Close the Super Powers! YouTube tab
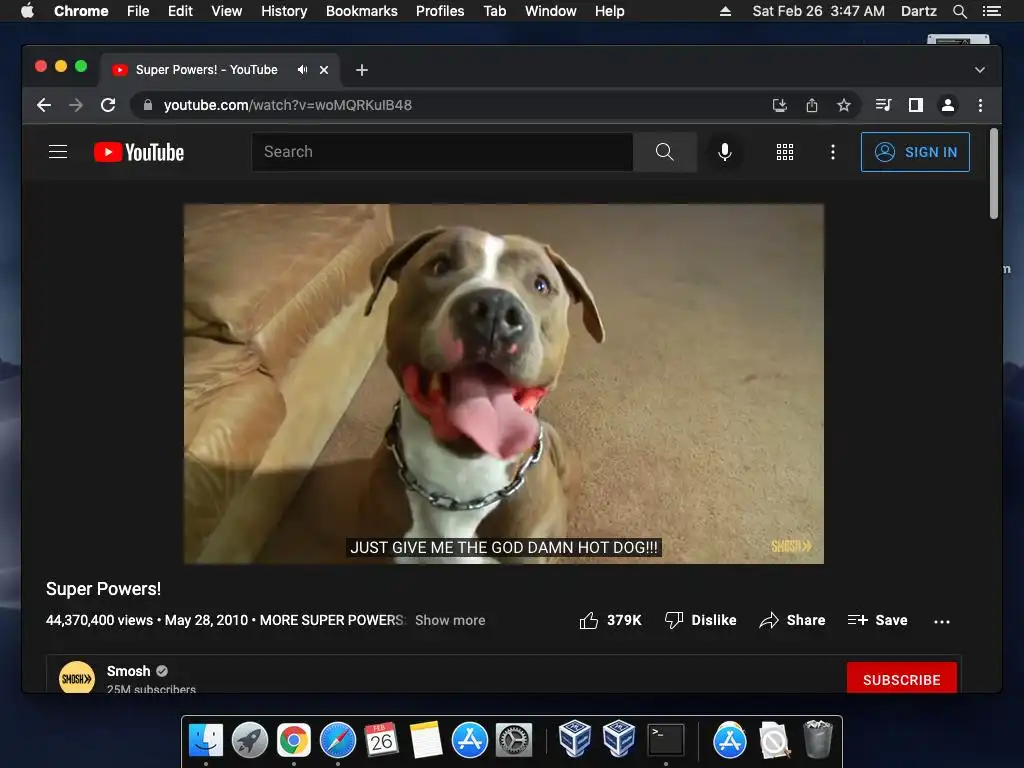 click(323, 70)
